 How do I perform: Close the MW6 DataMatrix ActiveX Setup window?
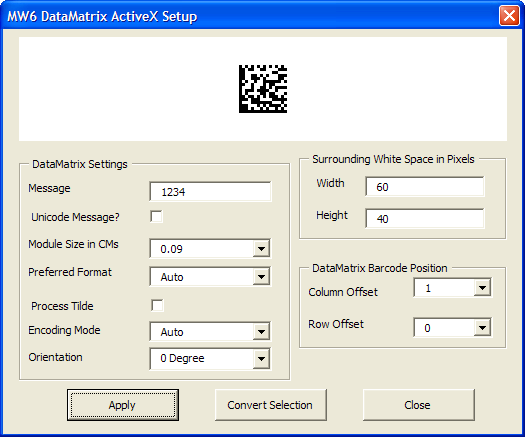click(x=509, y=15)
